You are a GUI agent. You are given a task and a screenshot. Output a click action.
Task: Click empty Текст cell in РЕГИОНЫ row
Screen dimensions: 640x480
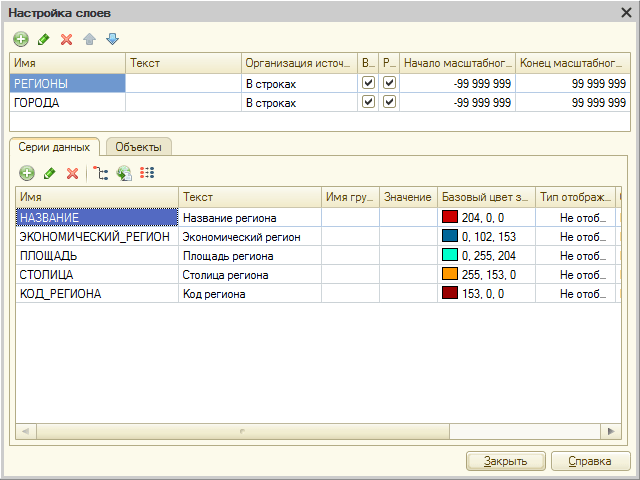(183, 83)
